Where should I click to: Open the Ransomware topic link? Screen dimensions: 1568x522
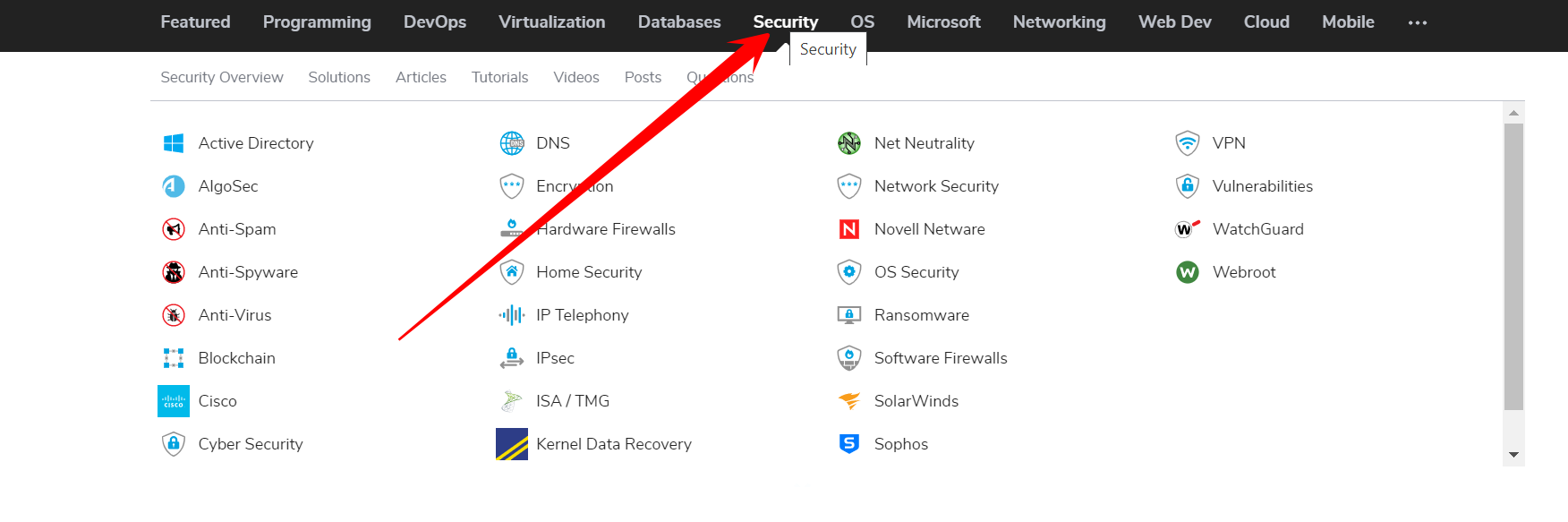pos(921,315)
